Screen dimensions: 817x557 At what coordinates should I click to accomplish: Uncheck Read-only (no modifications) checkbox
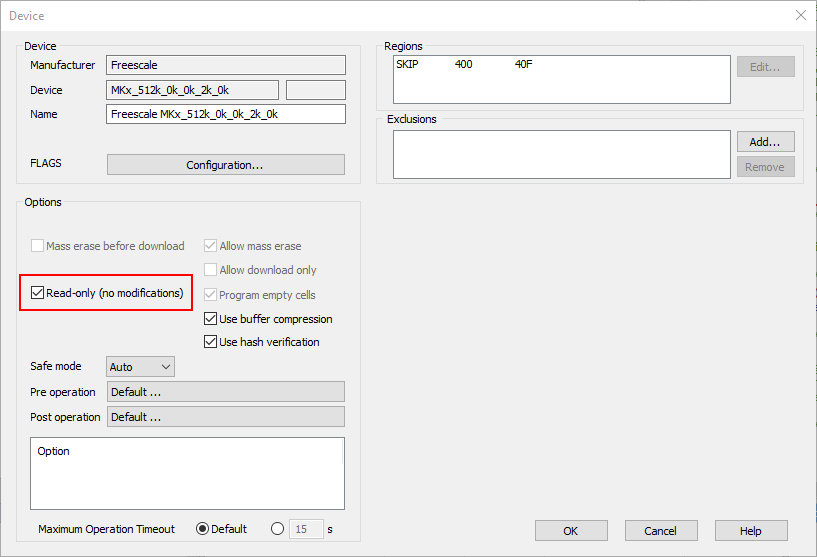click(38, 293)
